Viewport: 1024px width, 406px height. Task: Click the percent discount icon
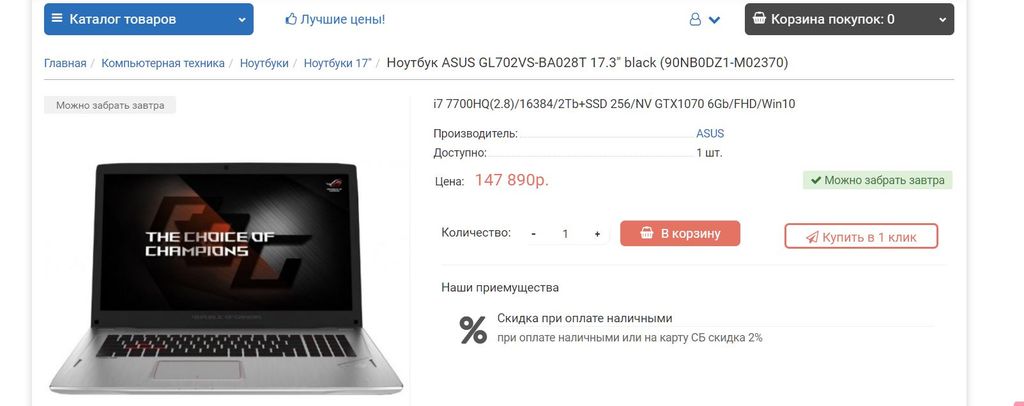coord(473,330)
